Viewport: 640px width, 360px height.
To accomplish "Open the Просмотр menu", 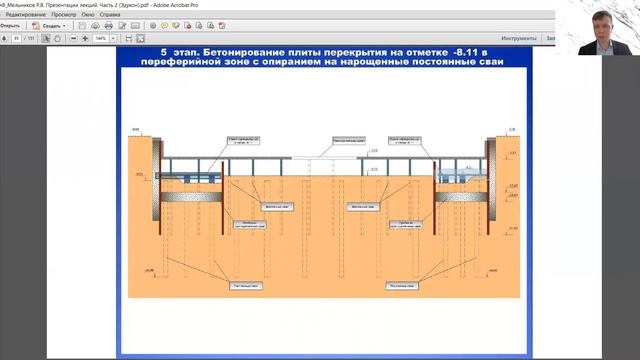I will click(x=64, y=15).
